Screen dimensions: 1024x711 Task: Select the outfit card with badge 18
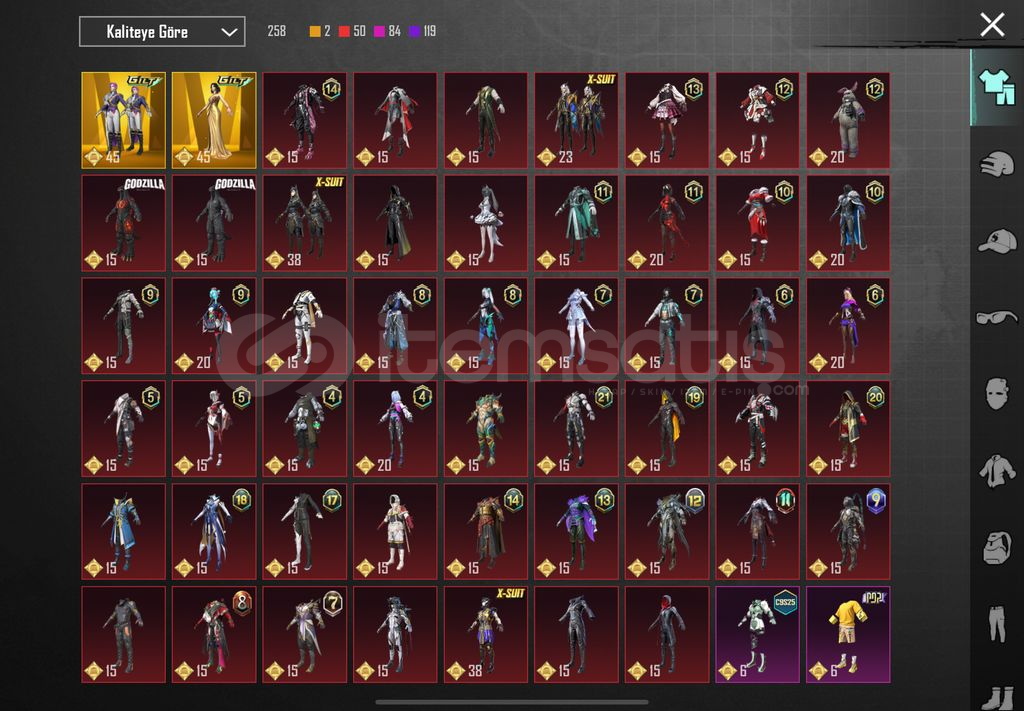click(x=214, y=531)
